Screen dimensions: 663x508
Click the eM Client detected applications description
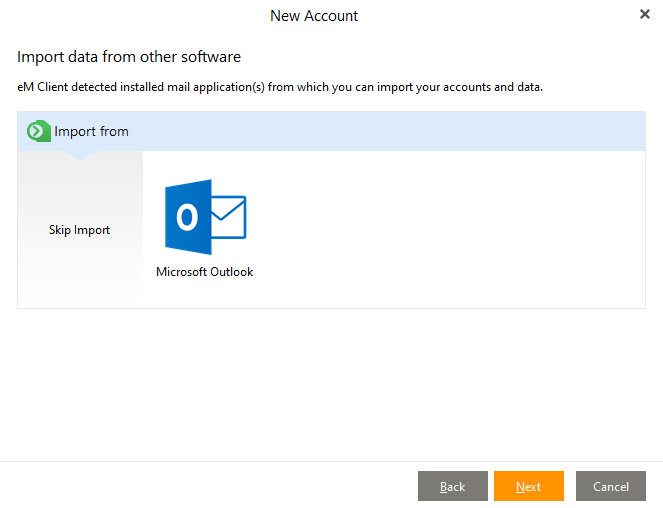tap(280, 87)
